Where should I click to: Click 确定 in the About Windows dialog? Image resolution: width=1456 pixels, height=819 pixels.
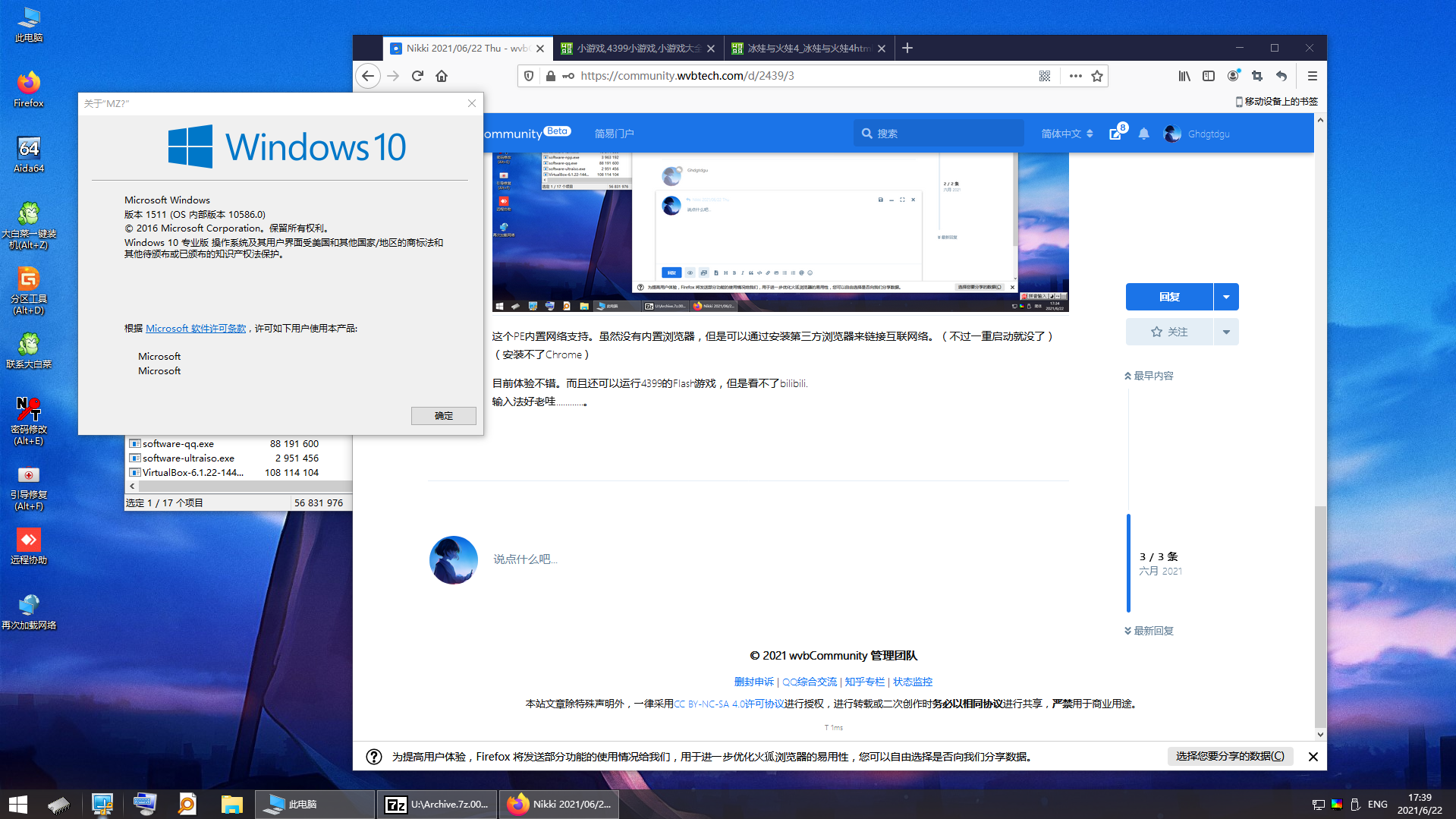(443, 416)
